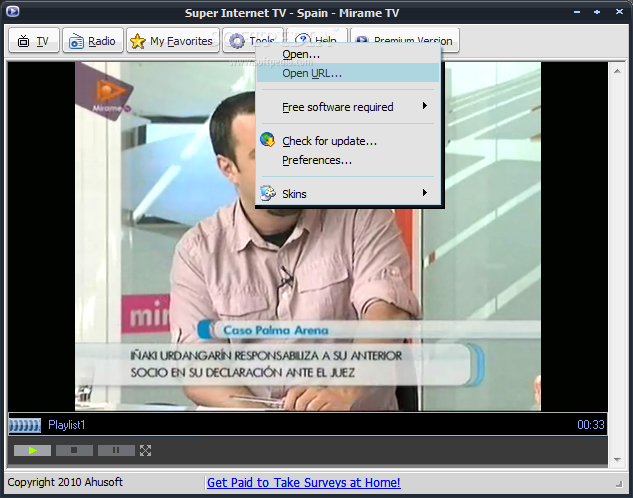The width and height of the screenshot is (633, 498).
Task: Open the TV channels menu
Action: tap(34, 40)
